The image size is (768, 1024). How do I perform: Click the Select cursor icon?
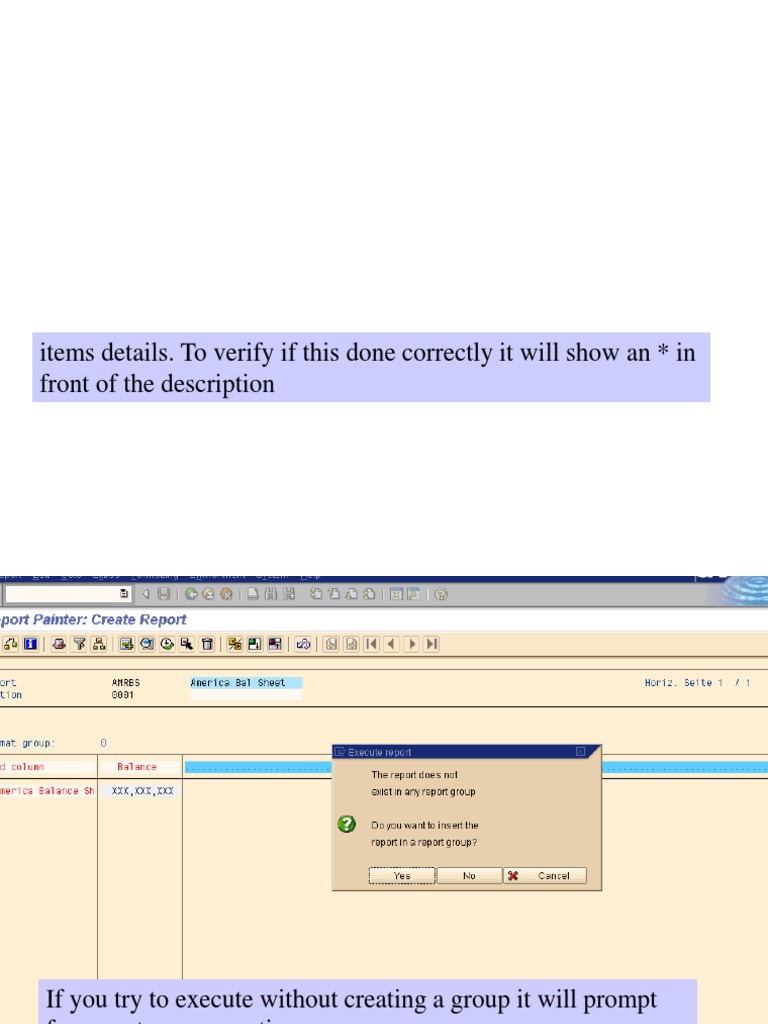(x=187, y=644)
